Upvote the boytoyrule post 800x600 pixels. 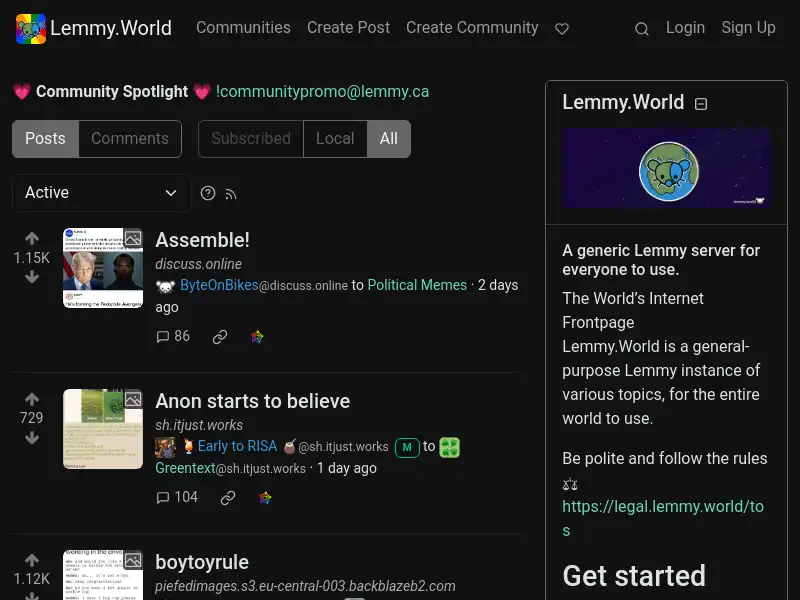(32, 560)
